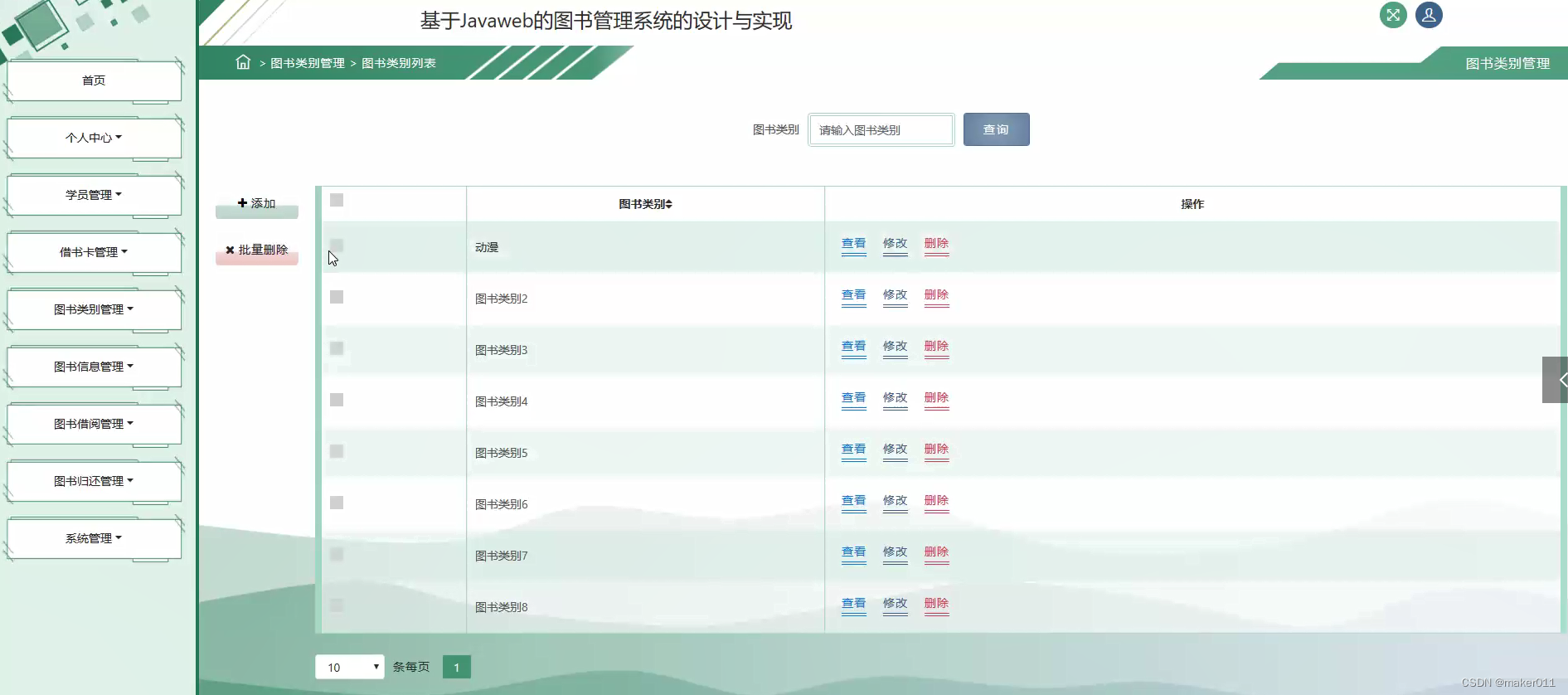Click 修改 for 图书类别2 row
The width and height of the screenshot is (1568, 695).
point(895,295)
